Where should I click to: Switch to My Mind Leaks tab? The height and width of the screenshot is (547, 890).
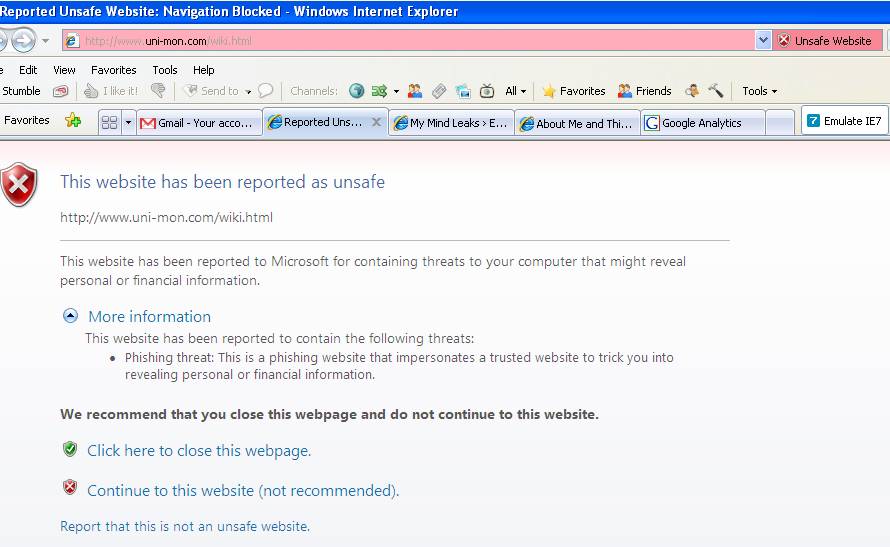tap(452, 123)
